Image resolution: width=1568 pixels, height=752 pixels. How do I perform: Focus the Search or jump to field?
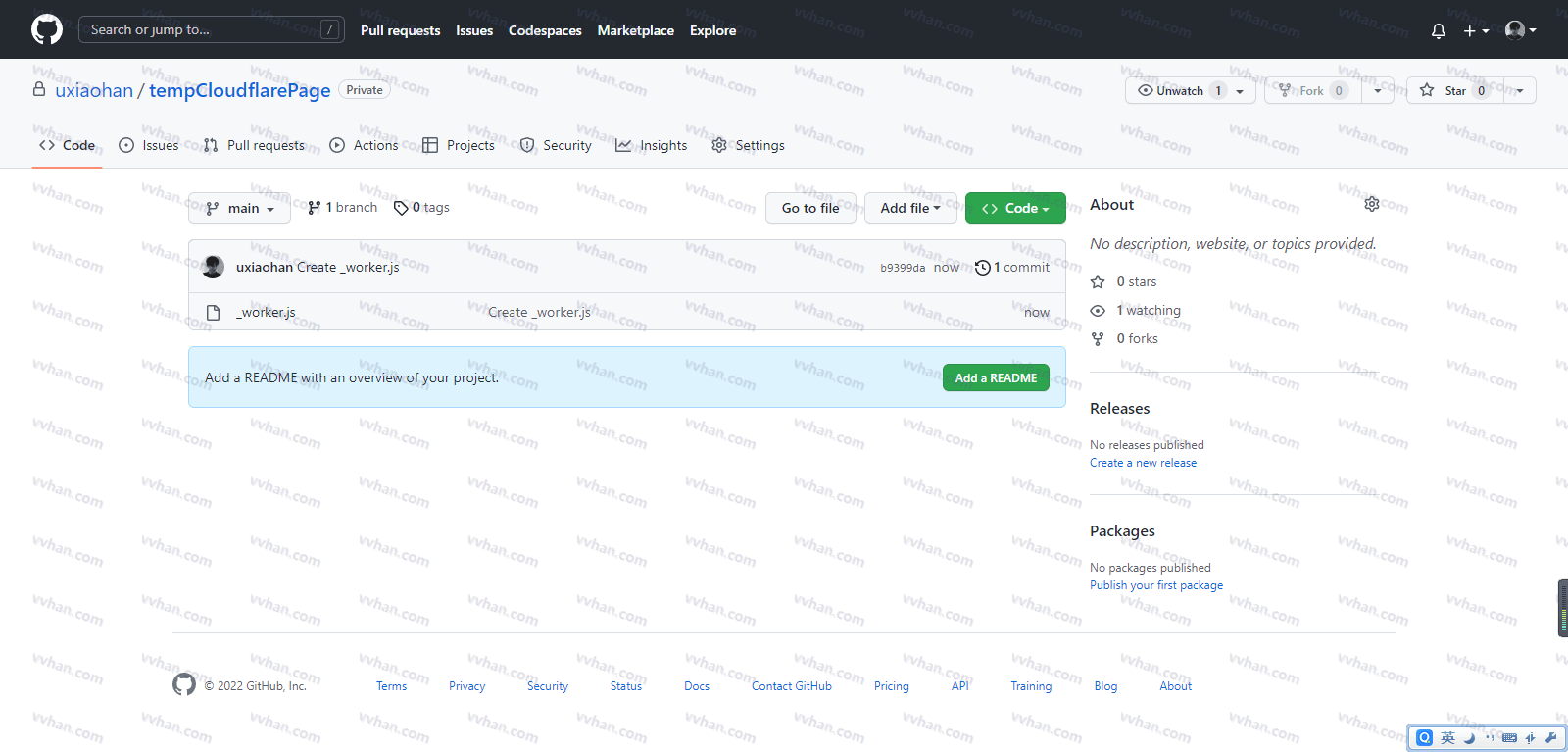[x=211, y=29]
